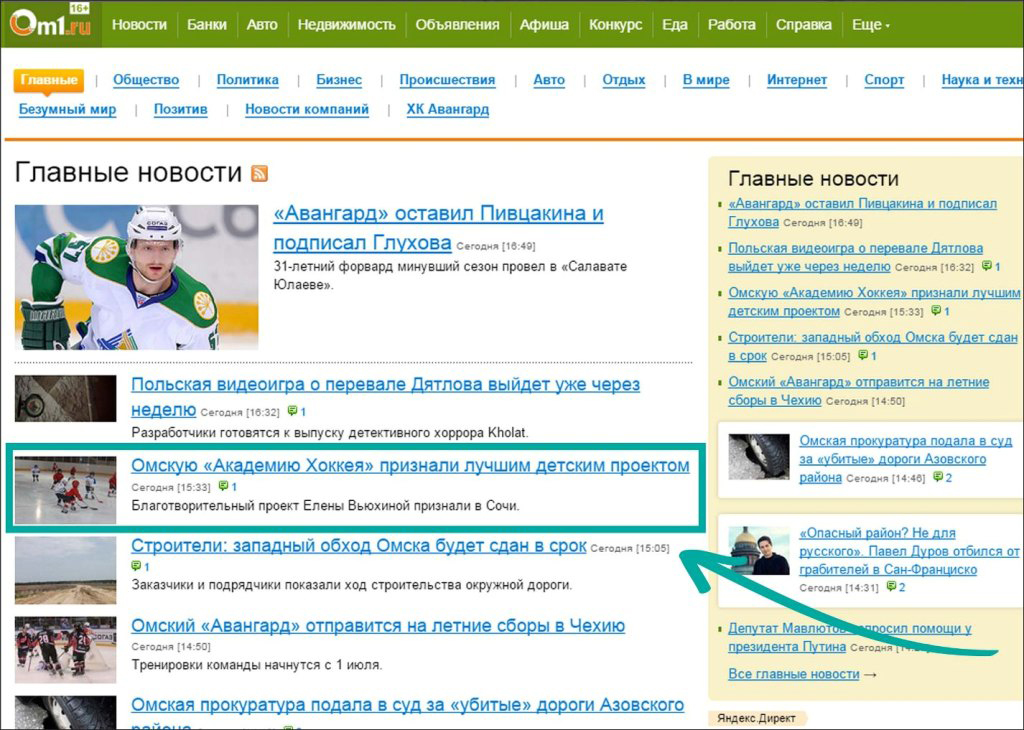
Task: Click the Все главные новости link
Action: coord(793,674)
